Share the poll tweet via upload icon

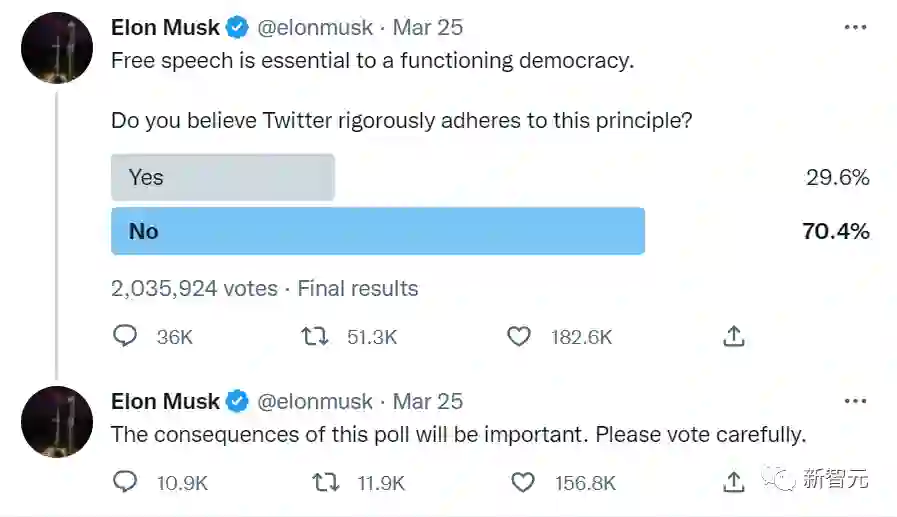click(734, 336)
